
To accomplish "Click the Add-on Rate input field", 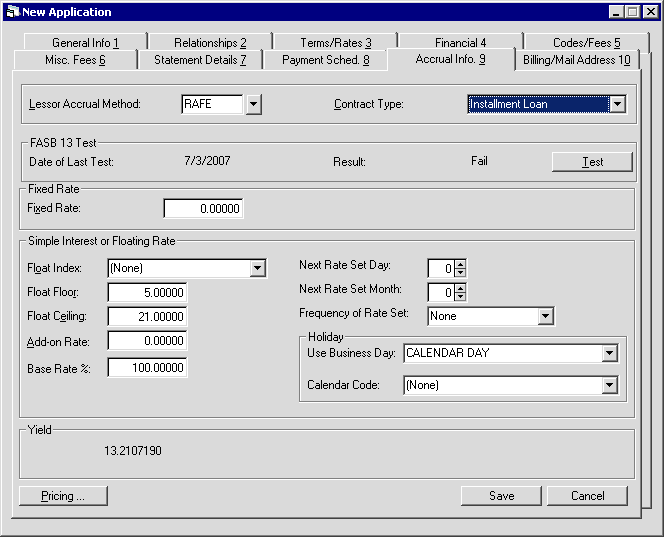I will [x=147, y=340].
